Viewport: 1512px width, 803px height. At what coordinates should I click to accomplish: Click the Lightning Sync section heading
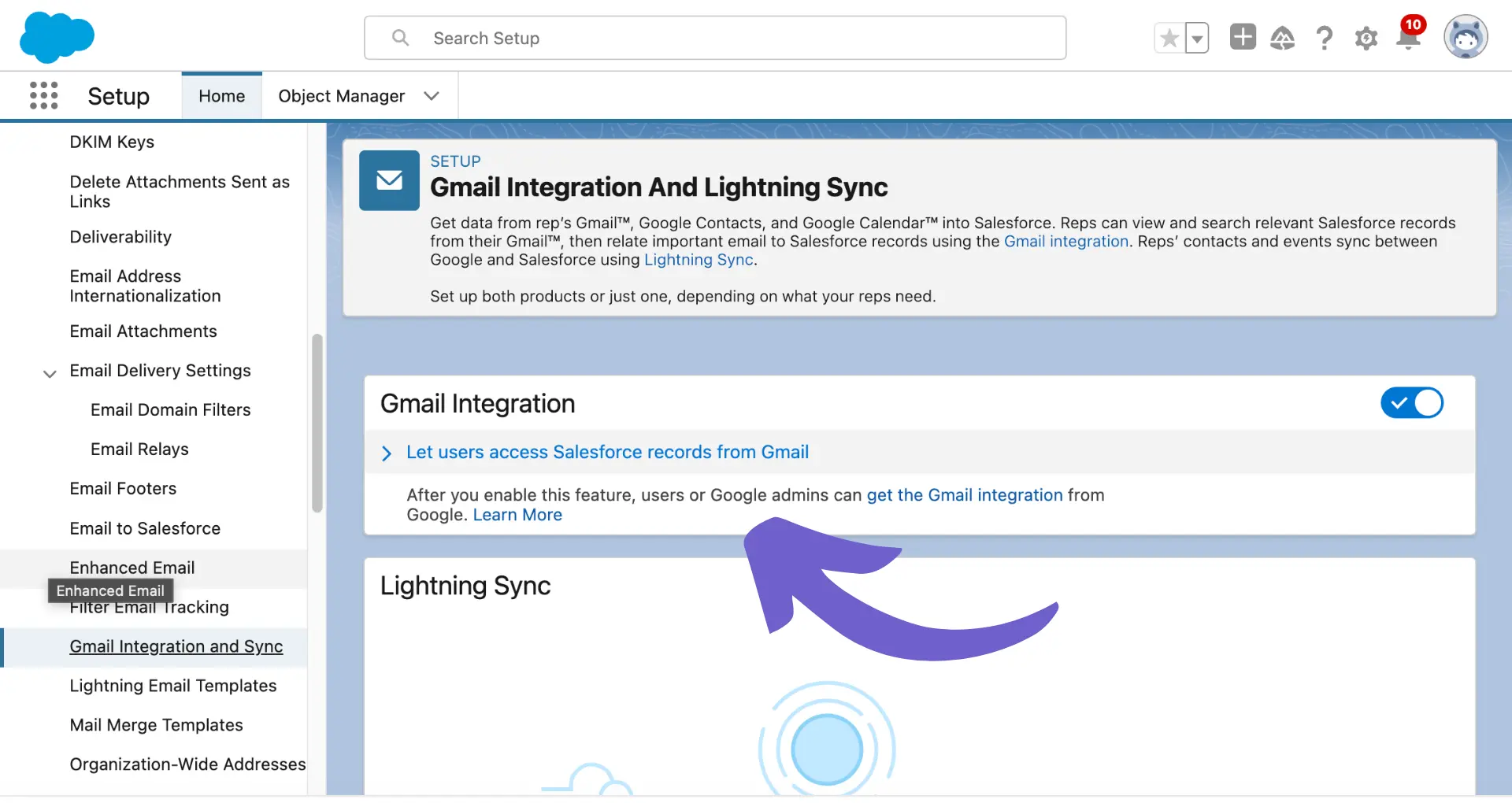tap(465, 586)
